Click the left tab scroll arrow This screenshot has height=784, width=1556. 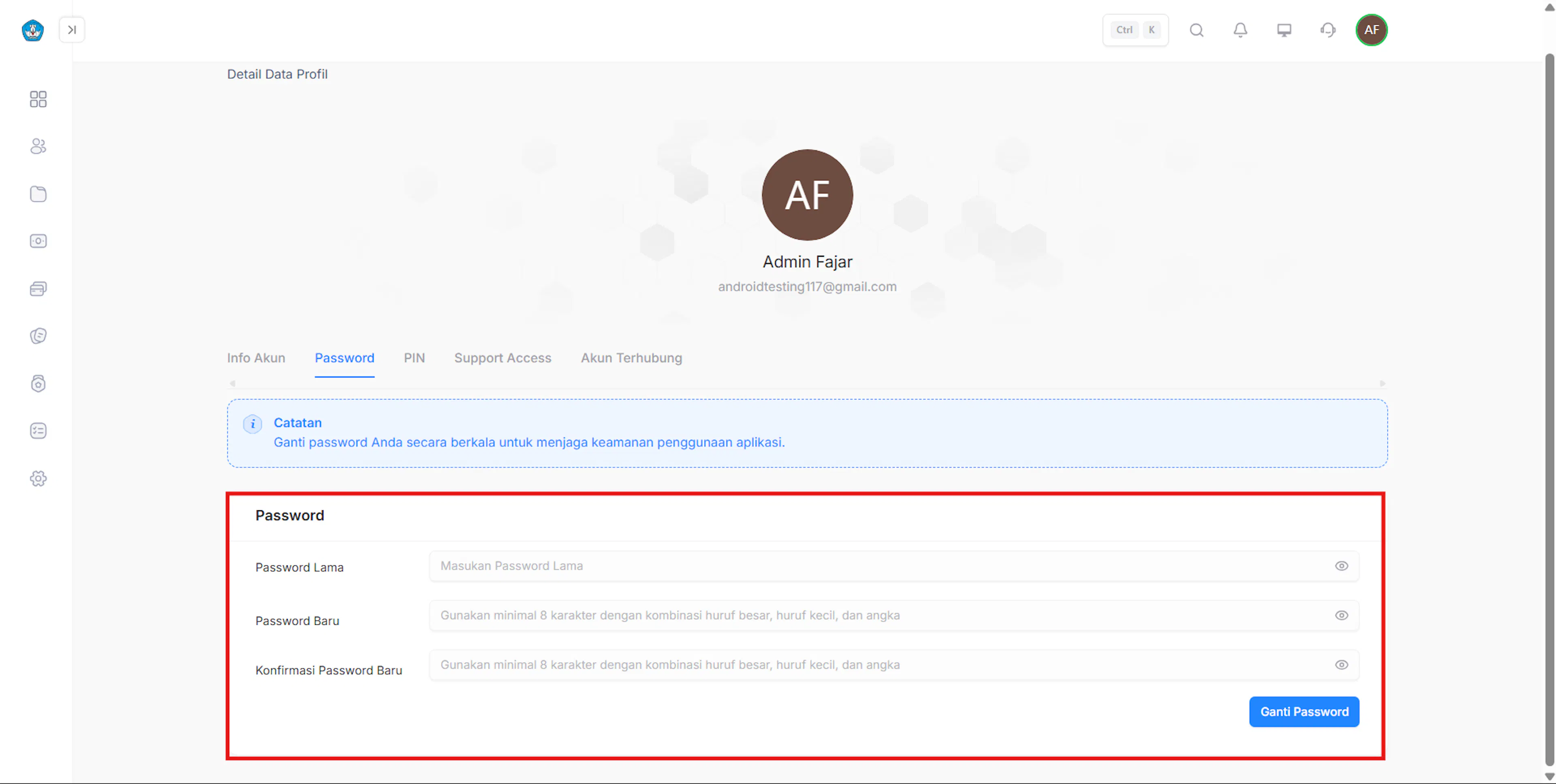[233, 383]
